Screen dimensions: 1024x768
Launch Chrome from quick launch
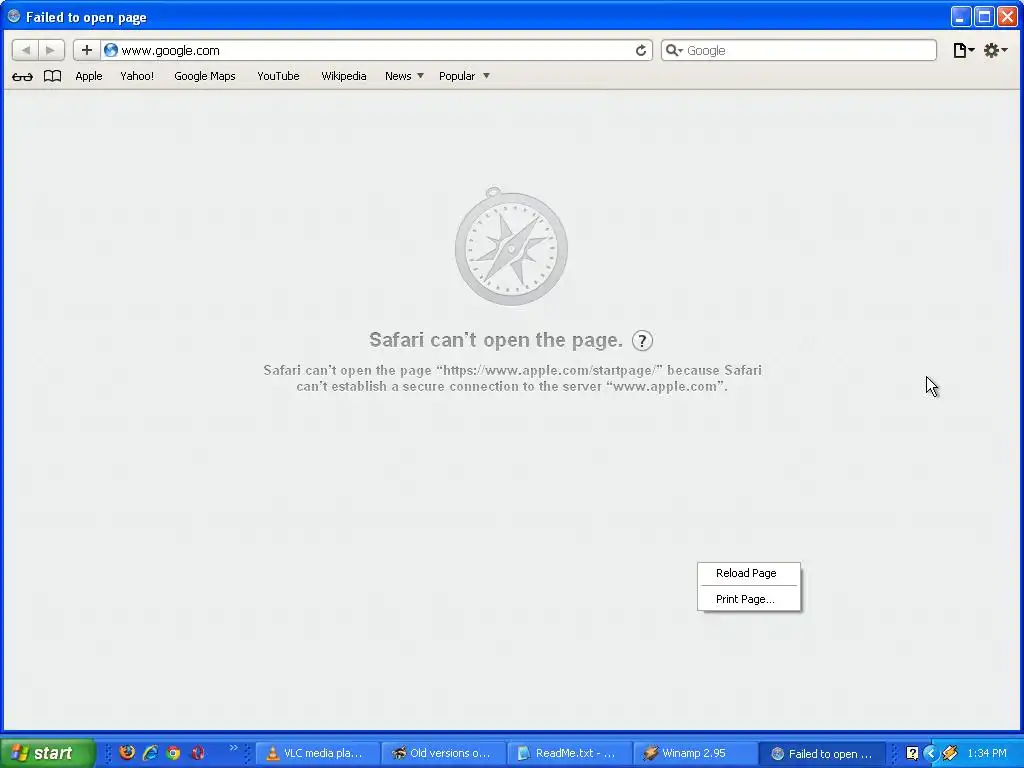174,753
